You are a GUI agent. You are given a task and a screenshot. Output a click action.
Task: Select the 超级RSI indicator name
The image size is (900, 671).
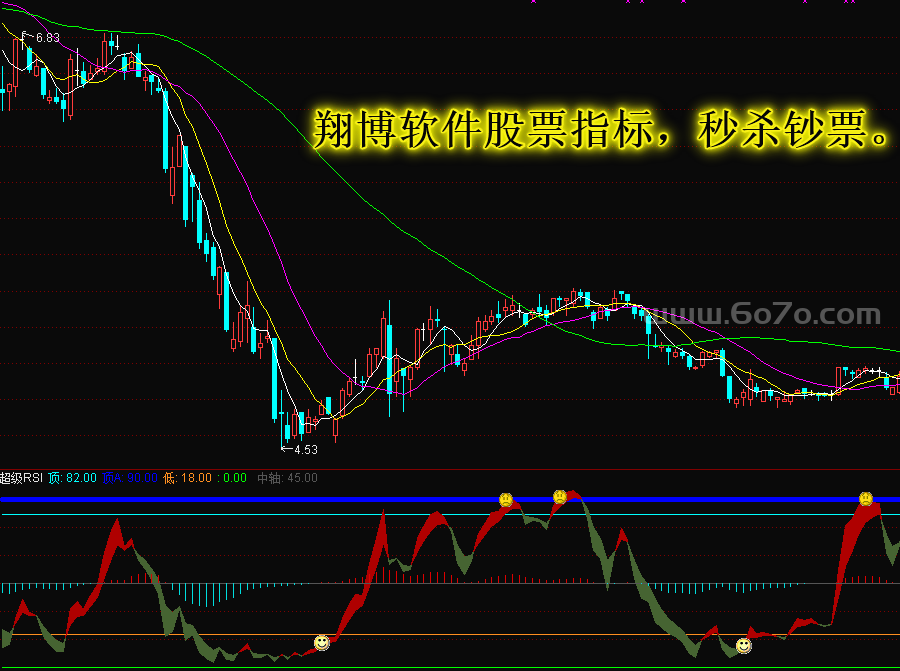[22, 478]
